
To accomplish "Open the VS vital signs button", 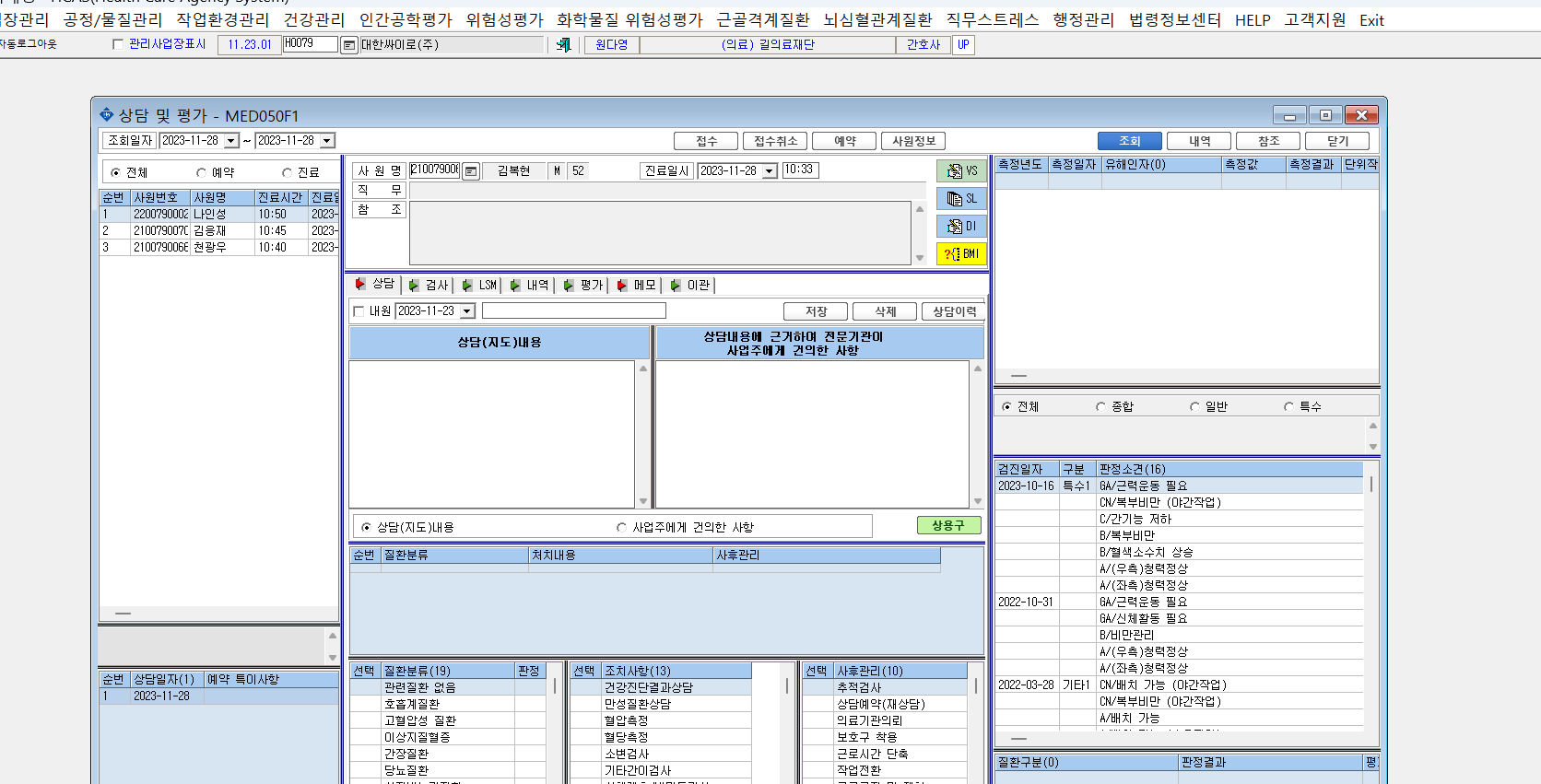I will (961, 171).
